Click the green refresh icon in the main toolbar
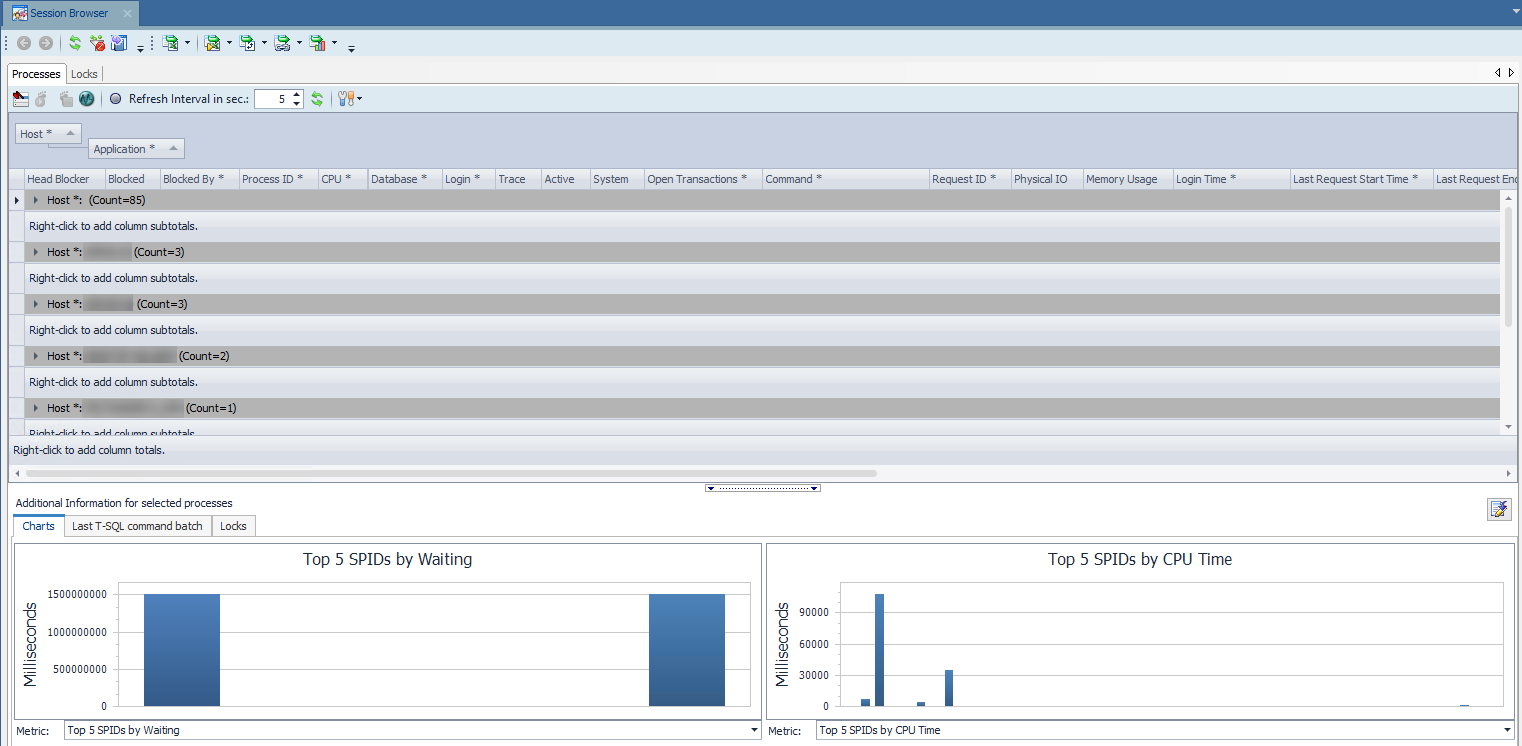Image resolution: width=1522 pixels, height=746 pixels. tap(74, 43)
